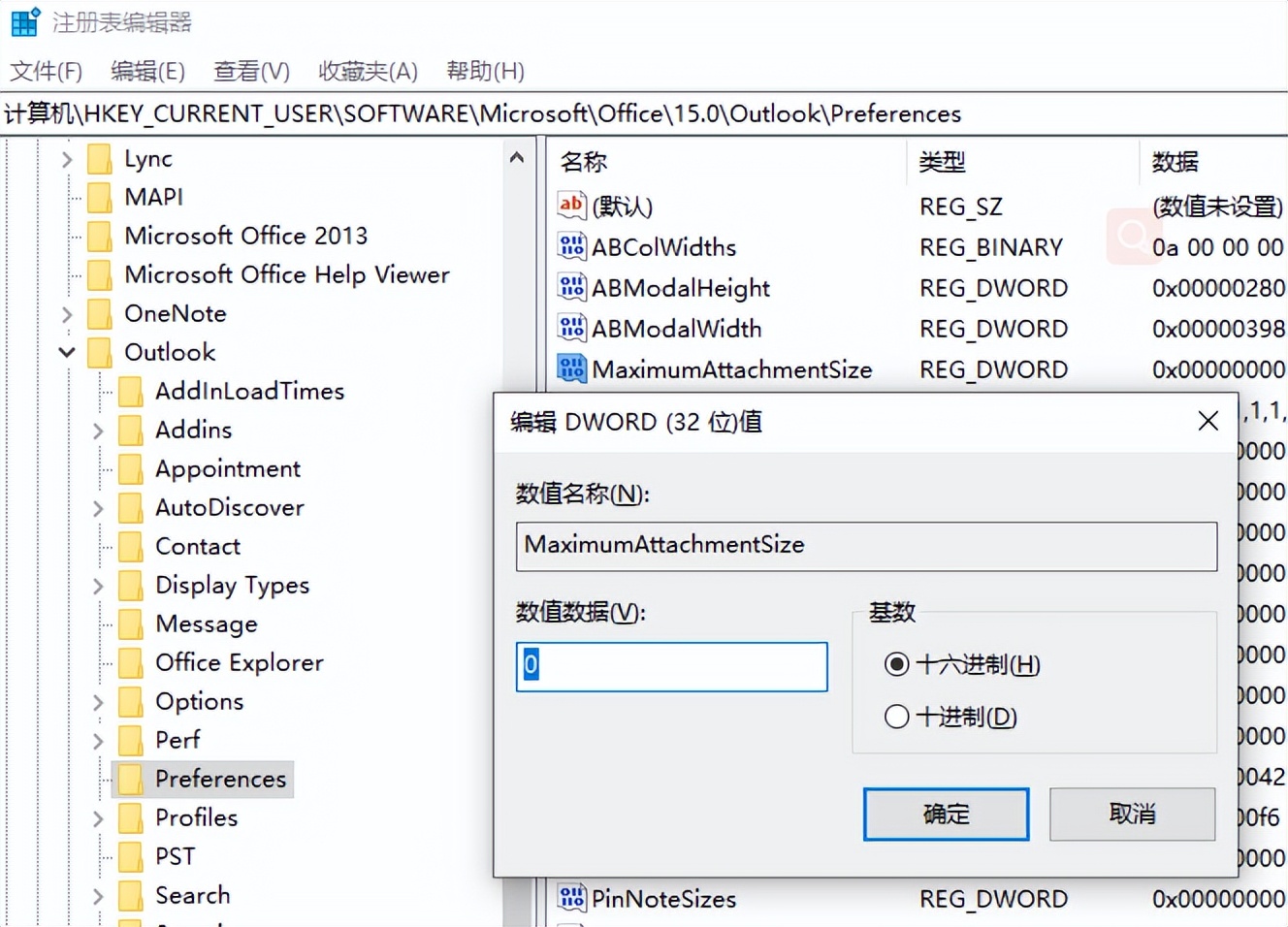Expand the Profiles tree node
This screenshot has width=1288, height=927.
[x=97, y=817]
